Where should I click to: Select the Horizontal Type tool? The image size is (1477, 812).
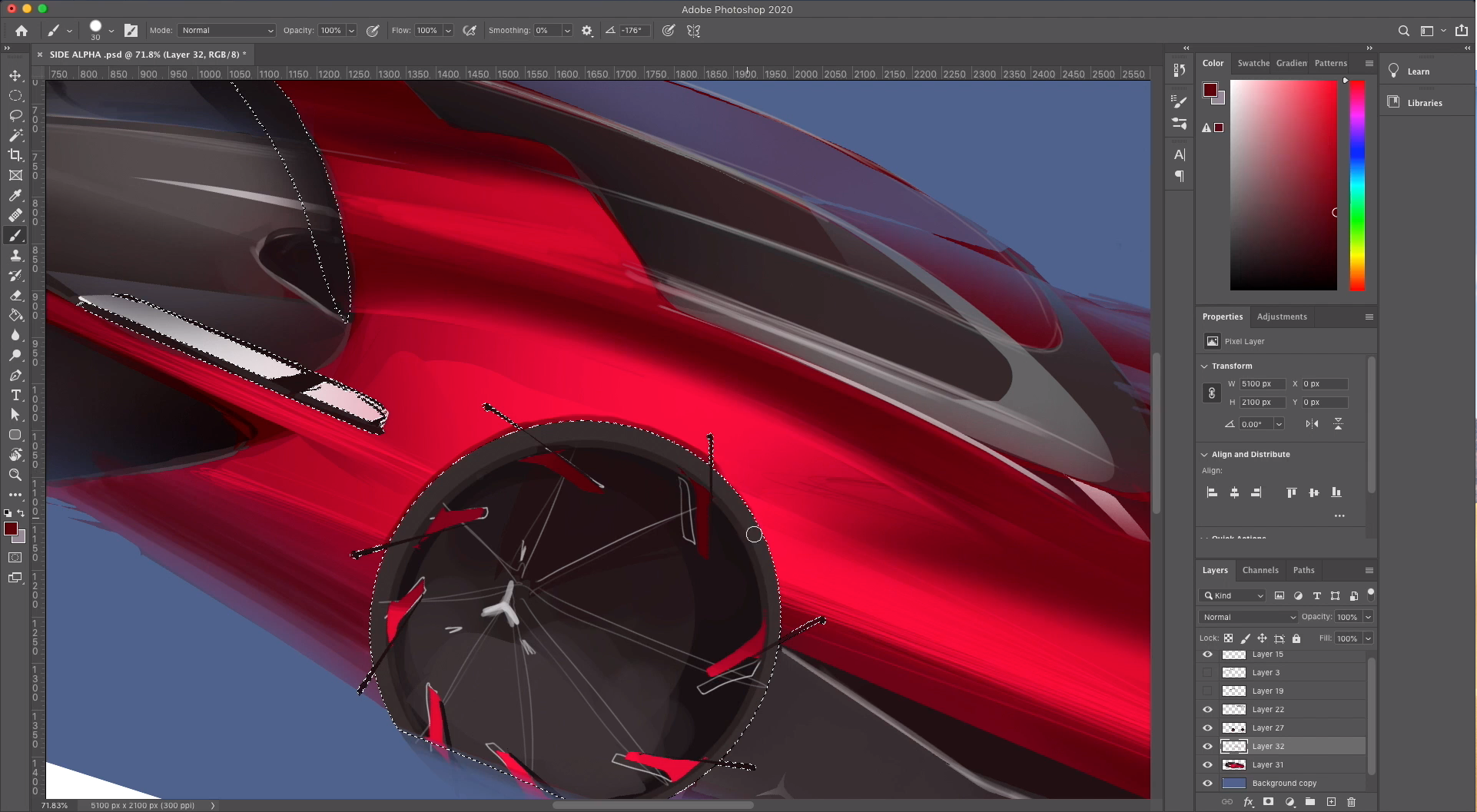pos(15,395)
